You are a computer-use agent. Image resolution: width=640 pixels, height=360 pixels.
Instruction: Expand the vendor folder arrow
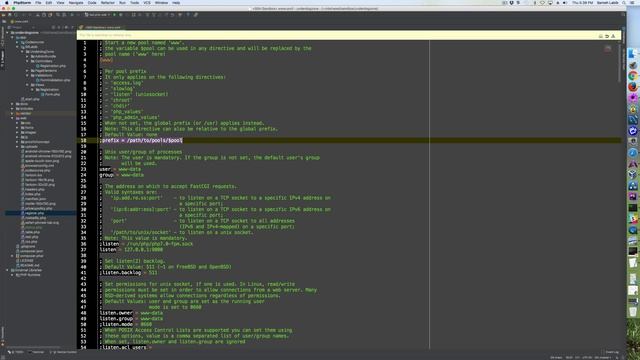click(x=13, y=113)
